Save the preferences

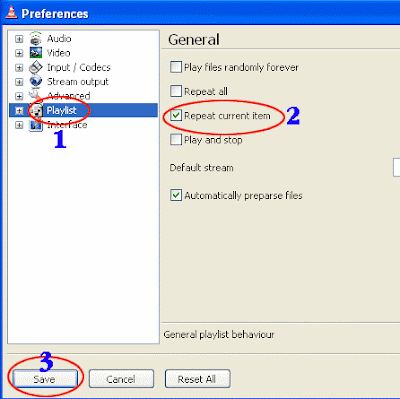pyautogui.click(x=45, y=379)
